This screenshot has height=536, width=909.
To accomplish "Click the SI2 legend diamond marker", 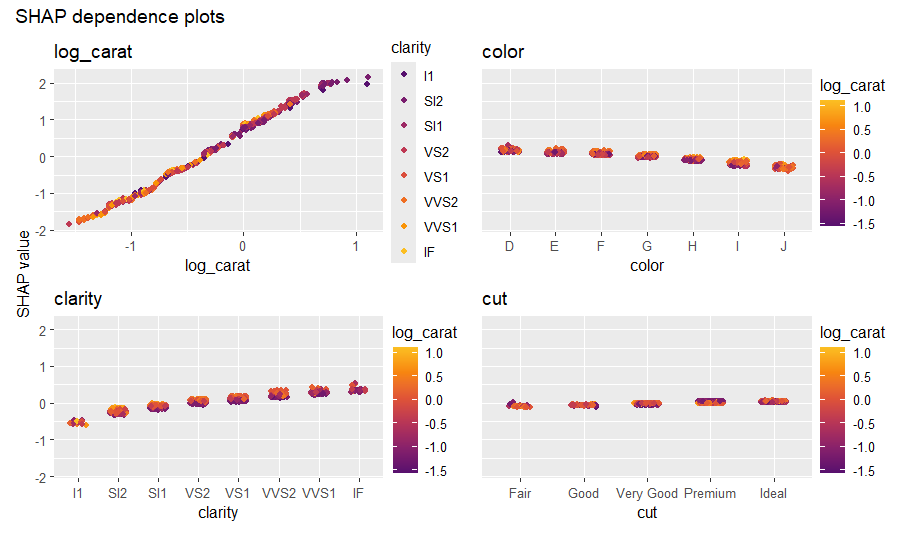I will point(402,100).
